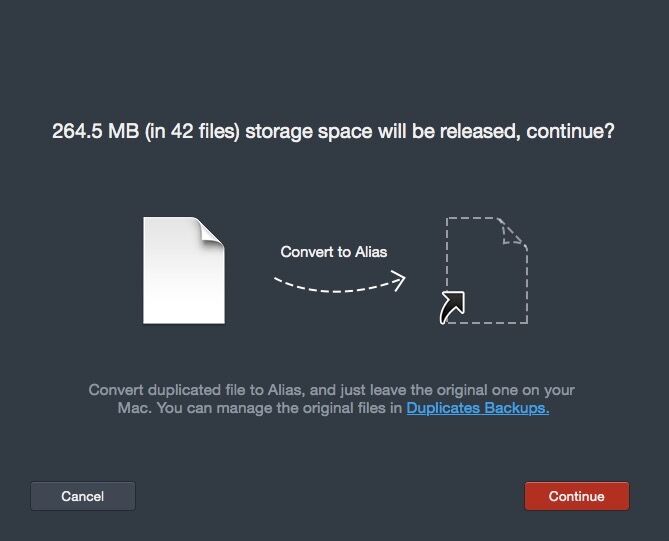Click the arrowhead of the curved arrow
The image size is (669, 541).
[x=398, y=280]
